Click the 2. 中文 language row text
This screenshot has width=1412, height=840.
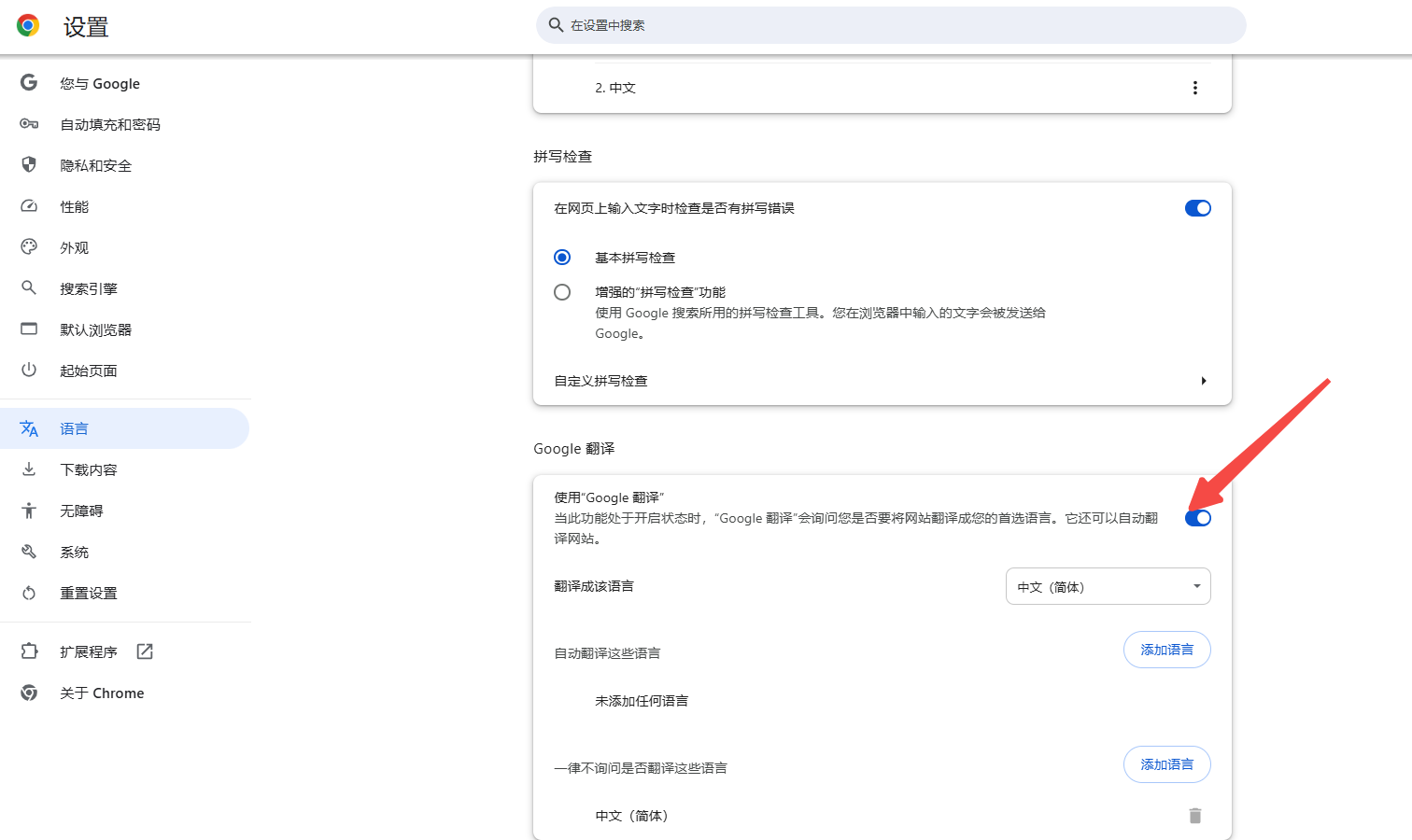(x=615, y=88)
